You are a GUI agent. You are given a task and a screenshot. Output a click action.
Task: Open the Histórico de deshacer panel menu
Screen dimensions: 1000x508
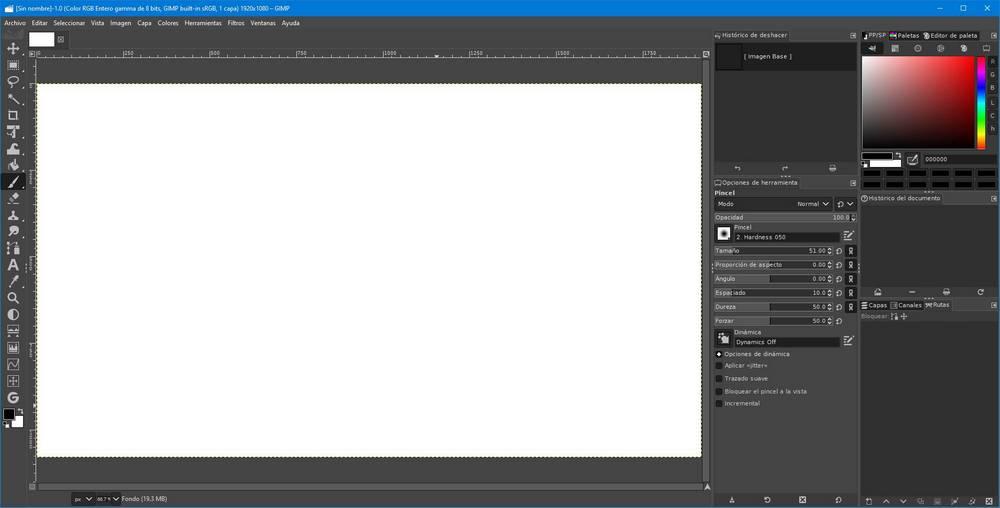[853, 36]
